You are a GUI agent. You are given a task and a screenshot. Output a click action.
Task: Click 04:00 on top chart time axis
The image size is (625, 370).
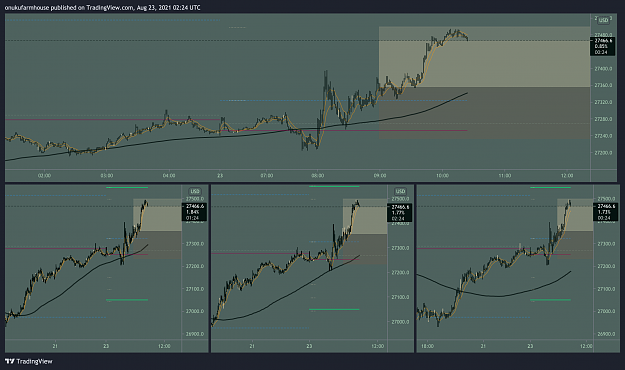[x=169, y=175]
